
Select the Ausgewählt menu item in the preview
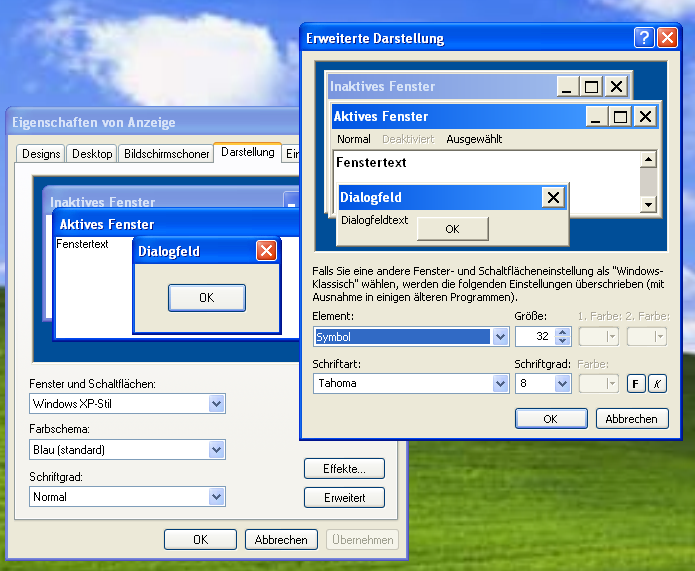click(474, 139)
